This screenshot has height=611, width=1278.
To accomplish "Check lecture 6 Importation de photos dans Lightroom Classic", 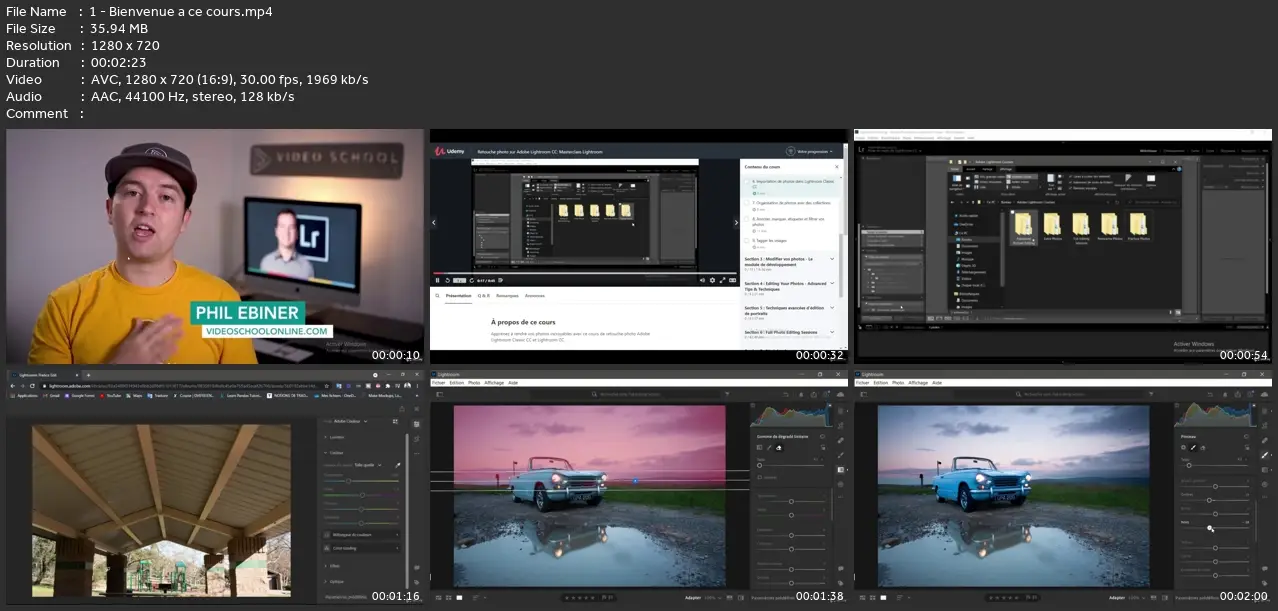I will coord(748,182).
